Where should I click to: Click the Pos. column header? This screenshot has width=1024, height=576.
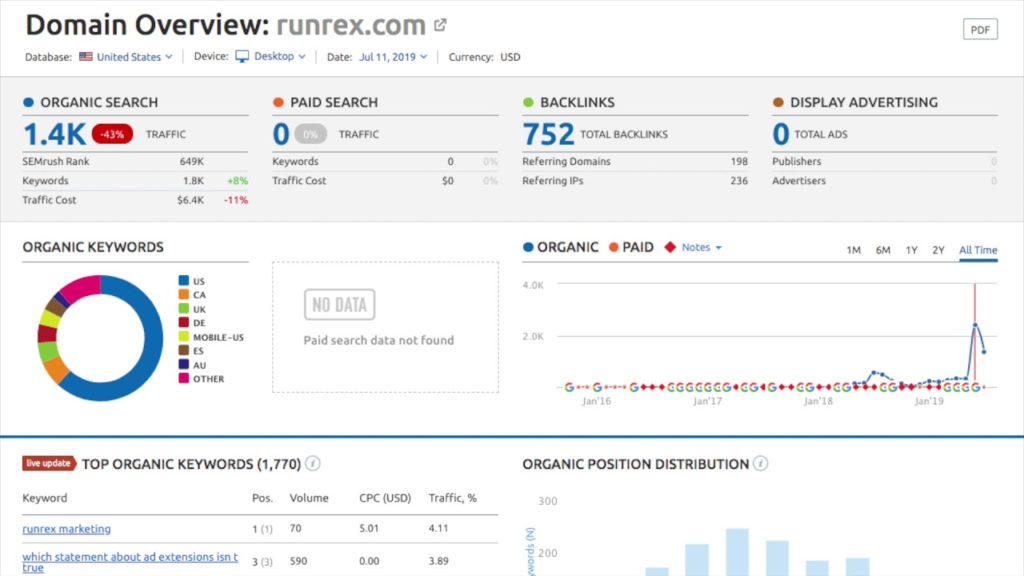click(x=263, y=498)
